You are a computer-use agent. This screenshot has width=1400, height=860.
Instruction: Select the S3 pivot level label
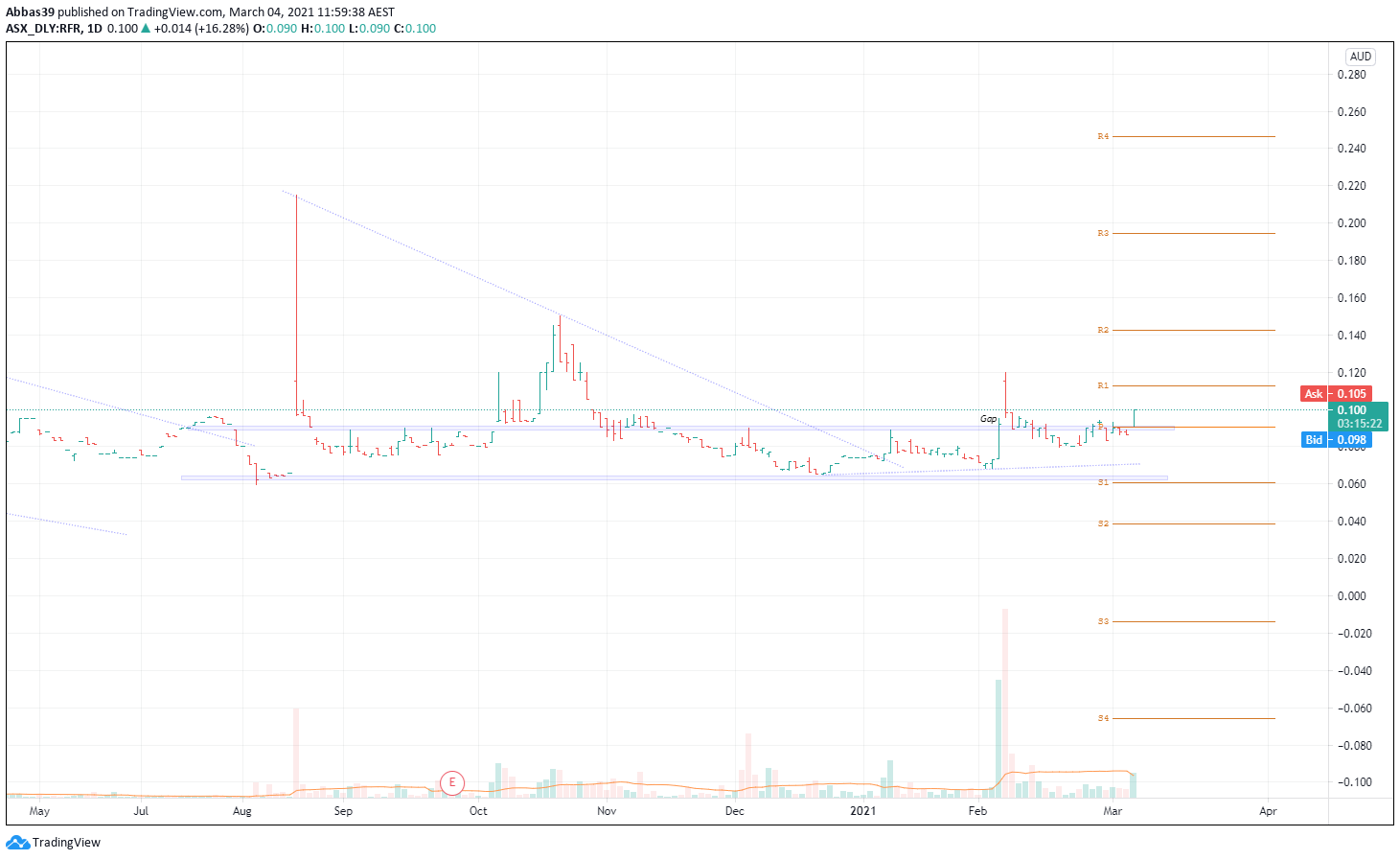tap(1103, 621)
